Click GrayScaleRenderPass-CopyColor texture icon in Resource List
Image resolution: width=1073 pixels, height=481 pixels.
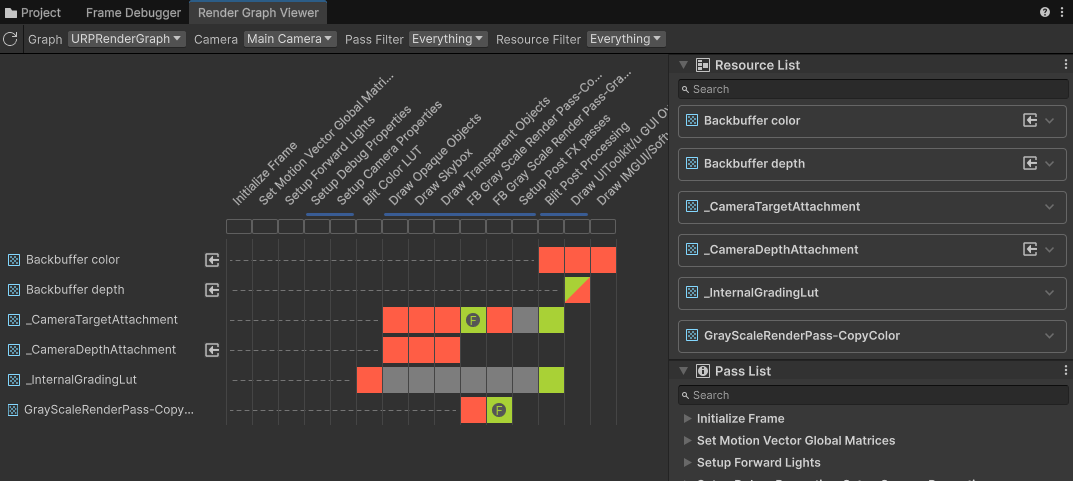coord(692,336)
